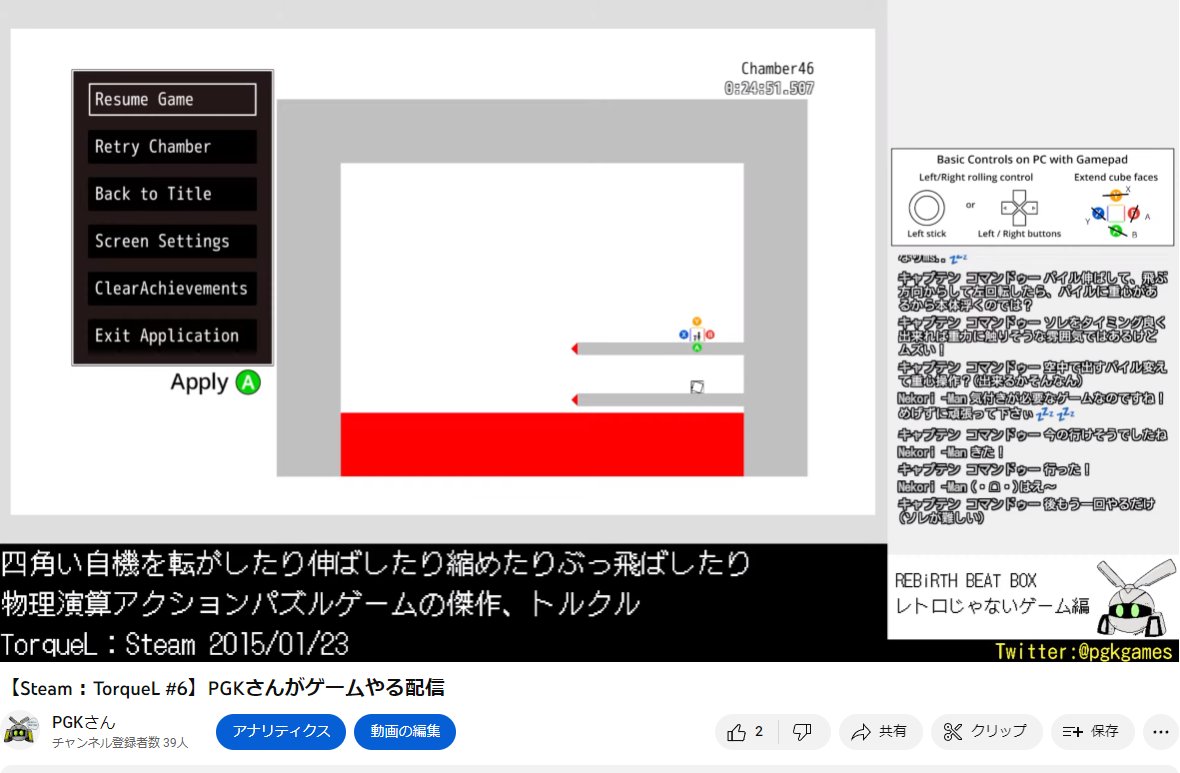Create a clip with クリップ button
The width and height of the screenshot is (1180, 773).
pos(986,732)
